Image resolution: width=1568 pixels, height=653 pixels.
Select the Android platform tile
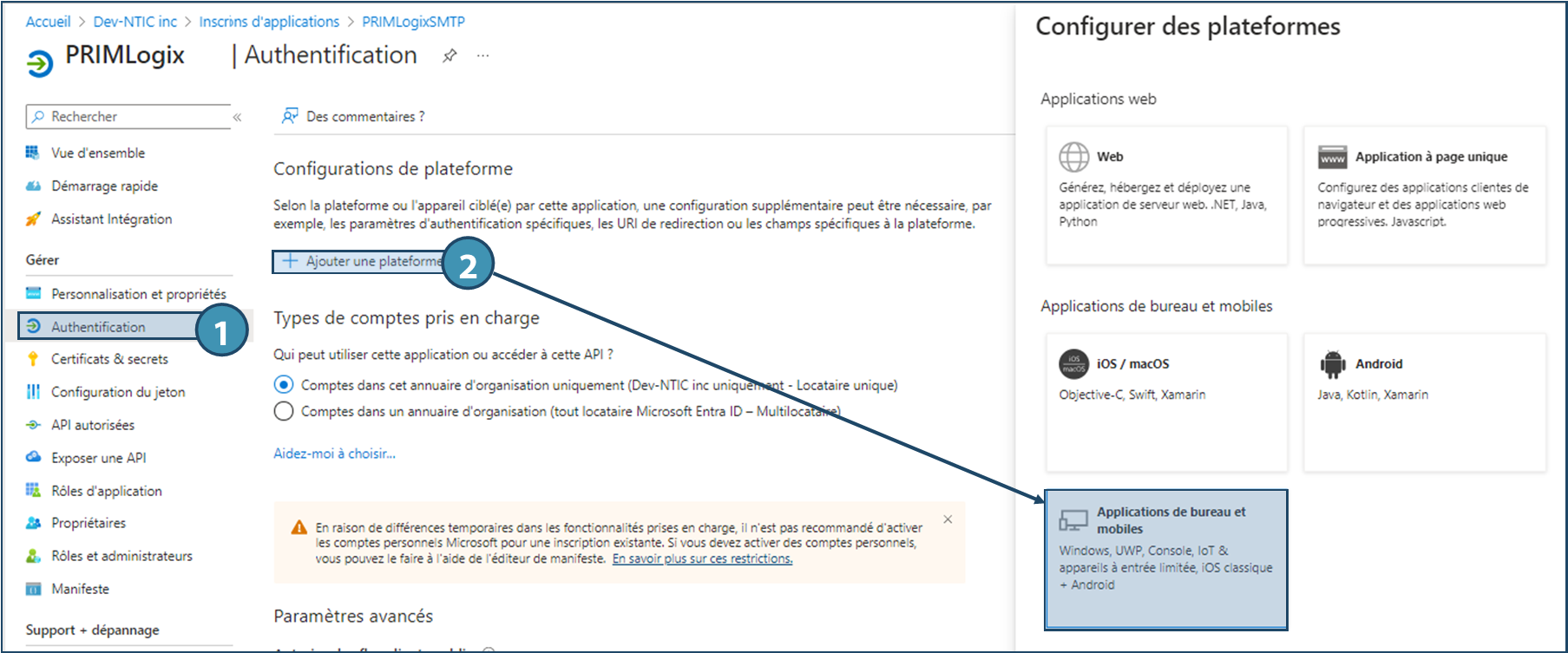pyautogui.click(x=1424, y=402)
